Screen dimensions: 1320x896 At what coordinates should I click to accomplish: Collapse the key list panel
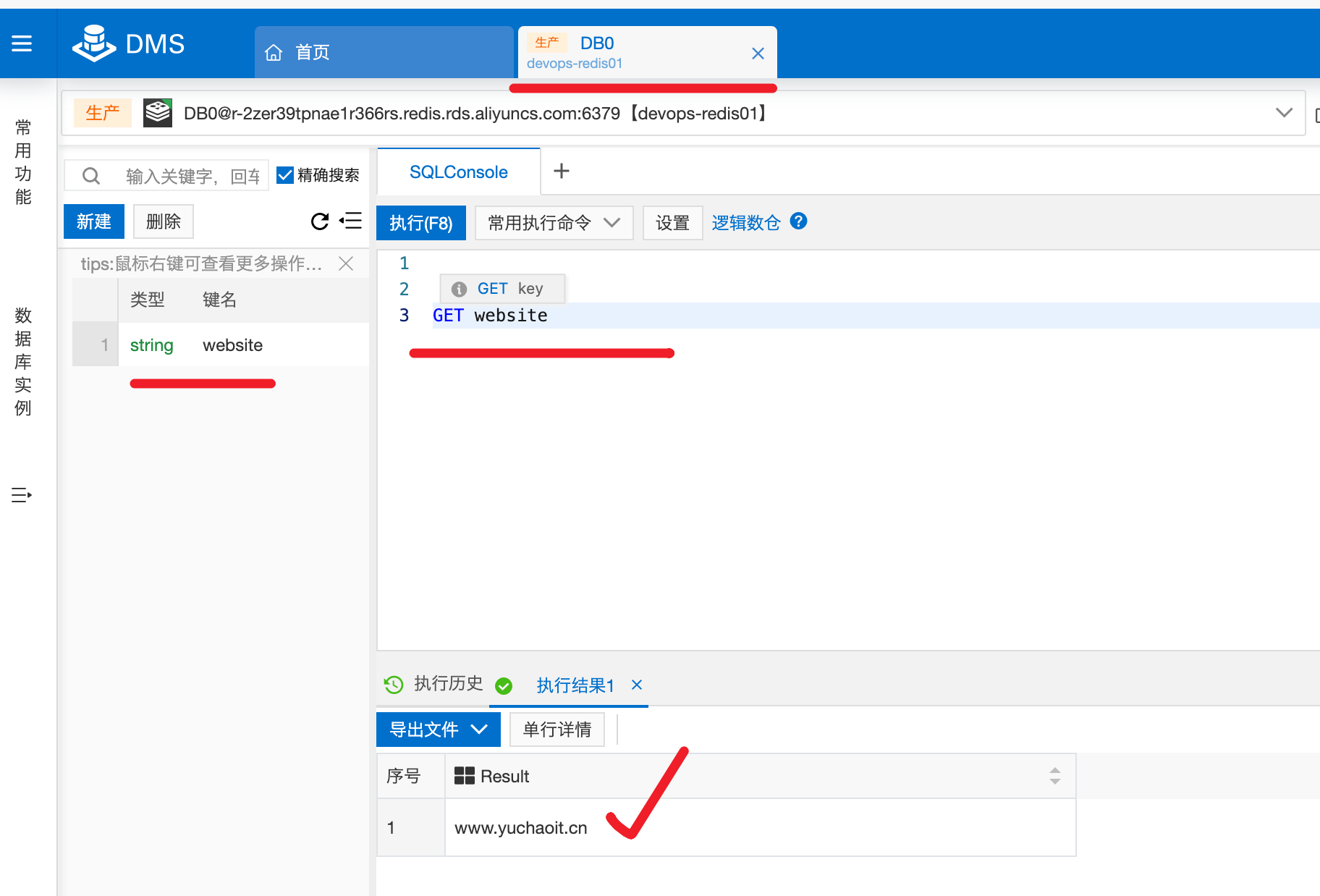pos(351,221)
